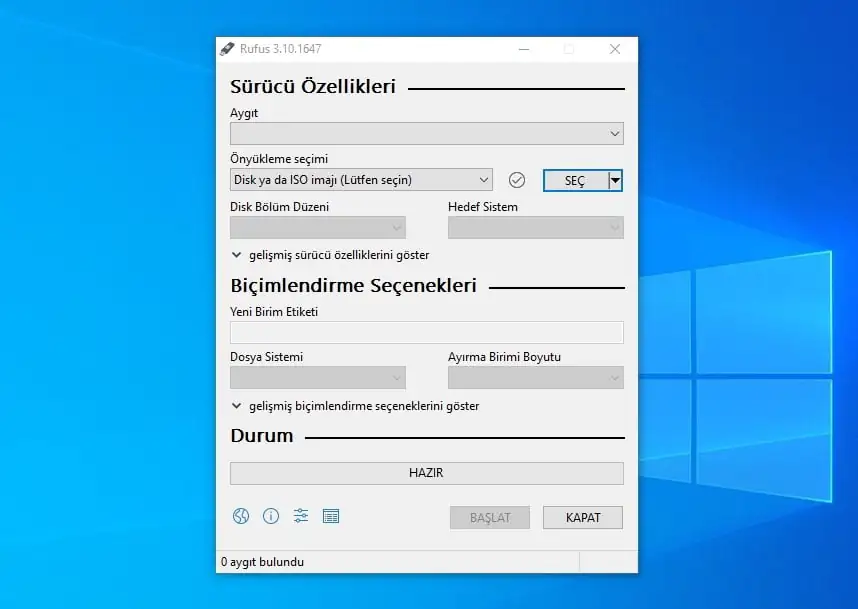Click the globe language icon
The image size is (858, 609).
241,516
